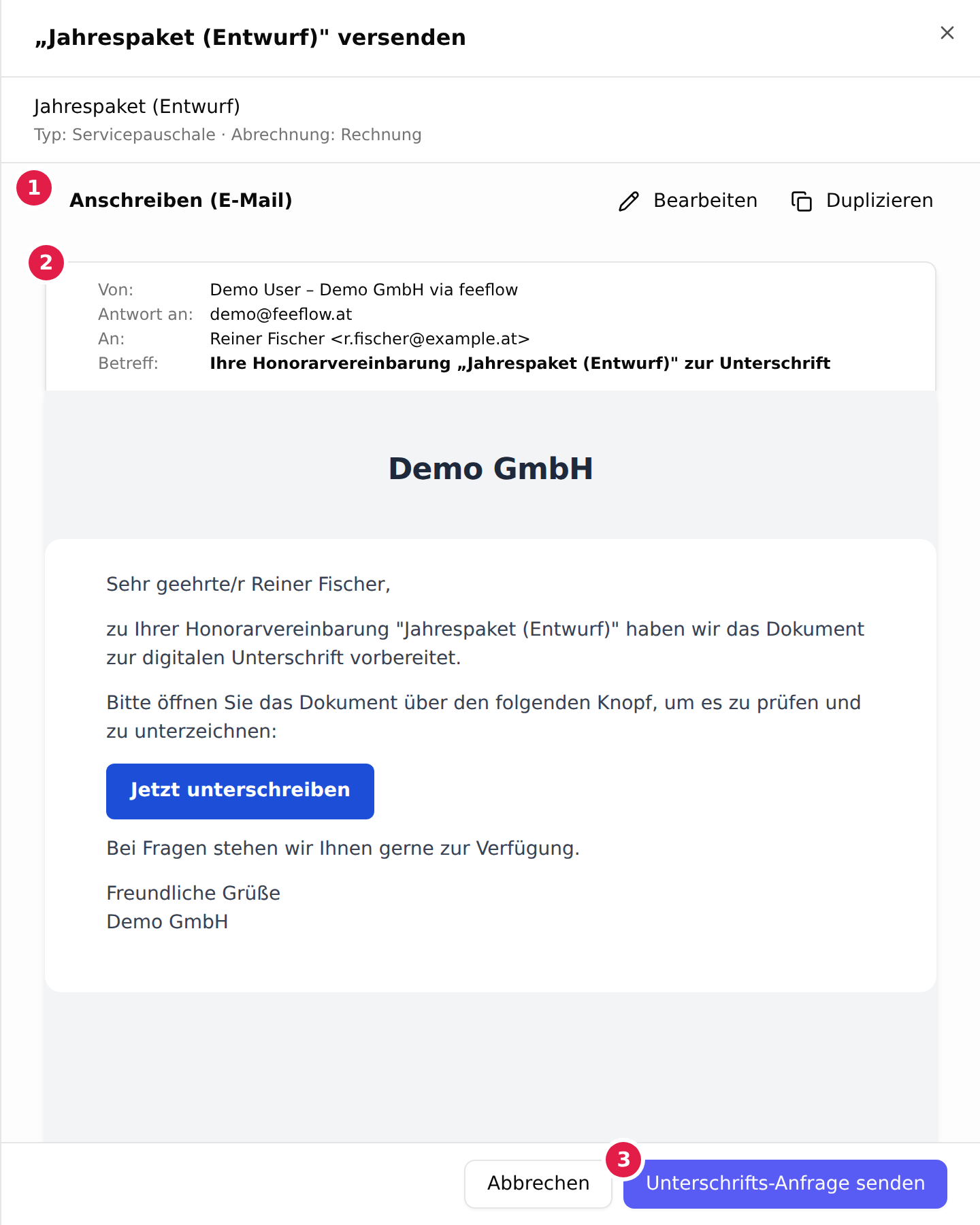Click the large Demo GmbH email header

(x=491, y=469)
